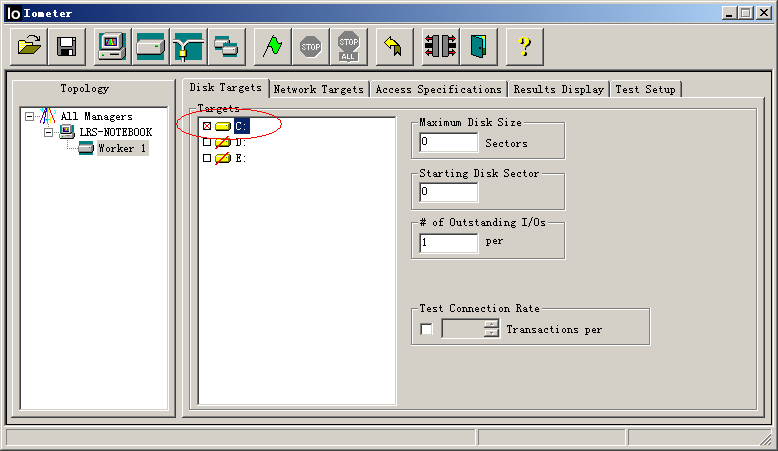This screenshot has width=778, height=451.
Task: Click the Exit door icon in toolbar
Action: [479, 46]
